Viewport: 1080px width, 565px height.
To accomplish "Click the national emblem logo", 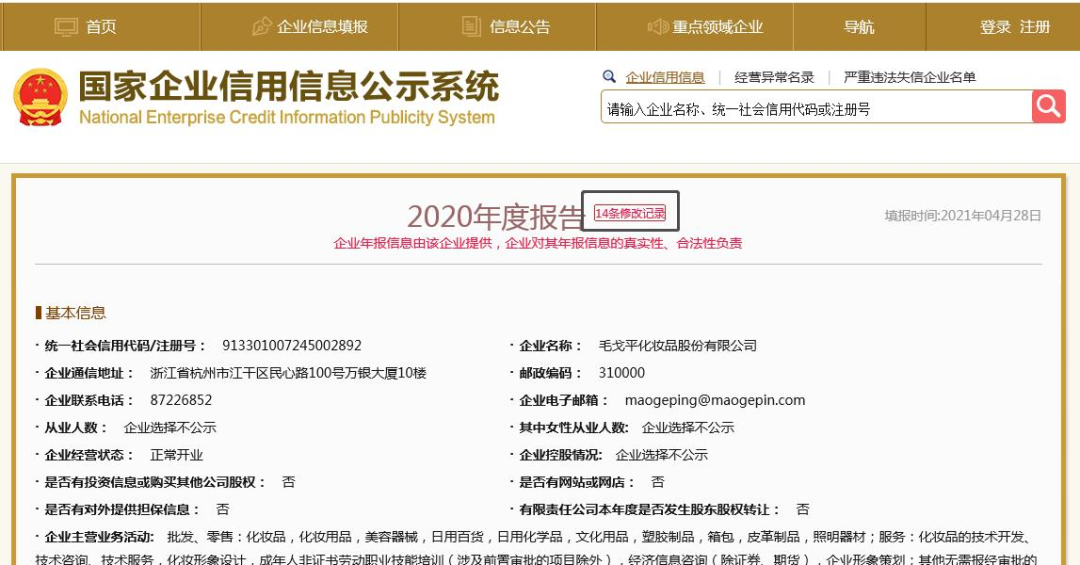I will click(x=41, y=96).
